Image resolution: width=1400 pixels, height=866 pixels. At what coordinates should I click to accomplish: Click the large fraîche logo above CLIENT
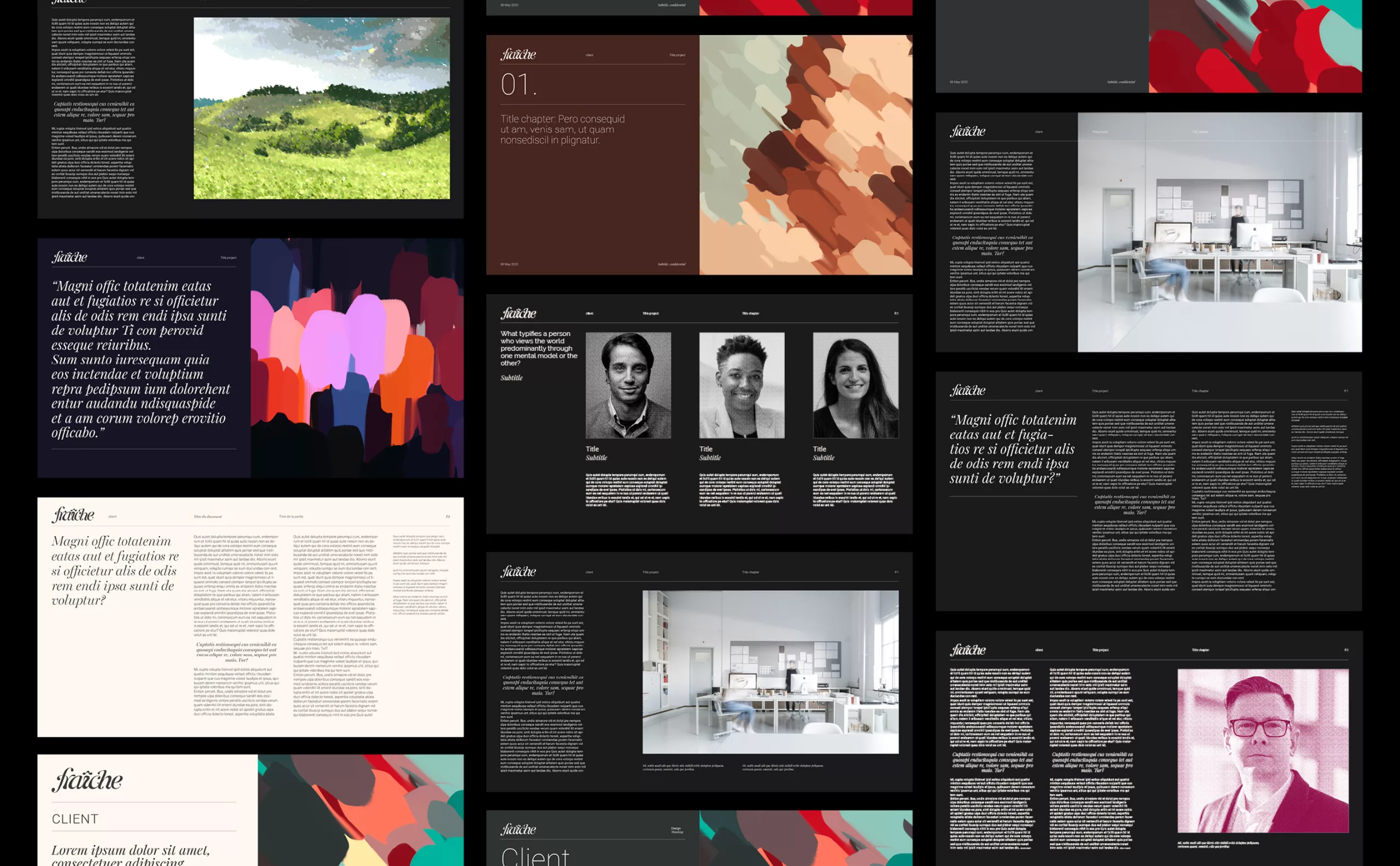(x=87, y=780)
